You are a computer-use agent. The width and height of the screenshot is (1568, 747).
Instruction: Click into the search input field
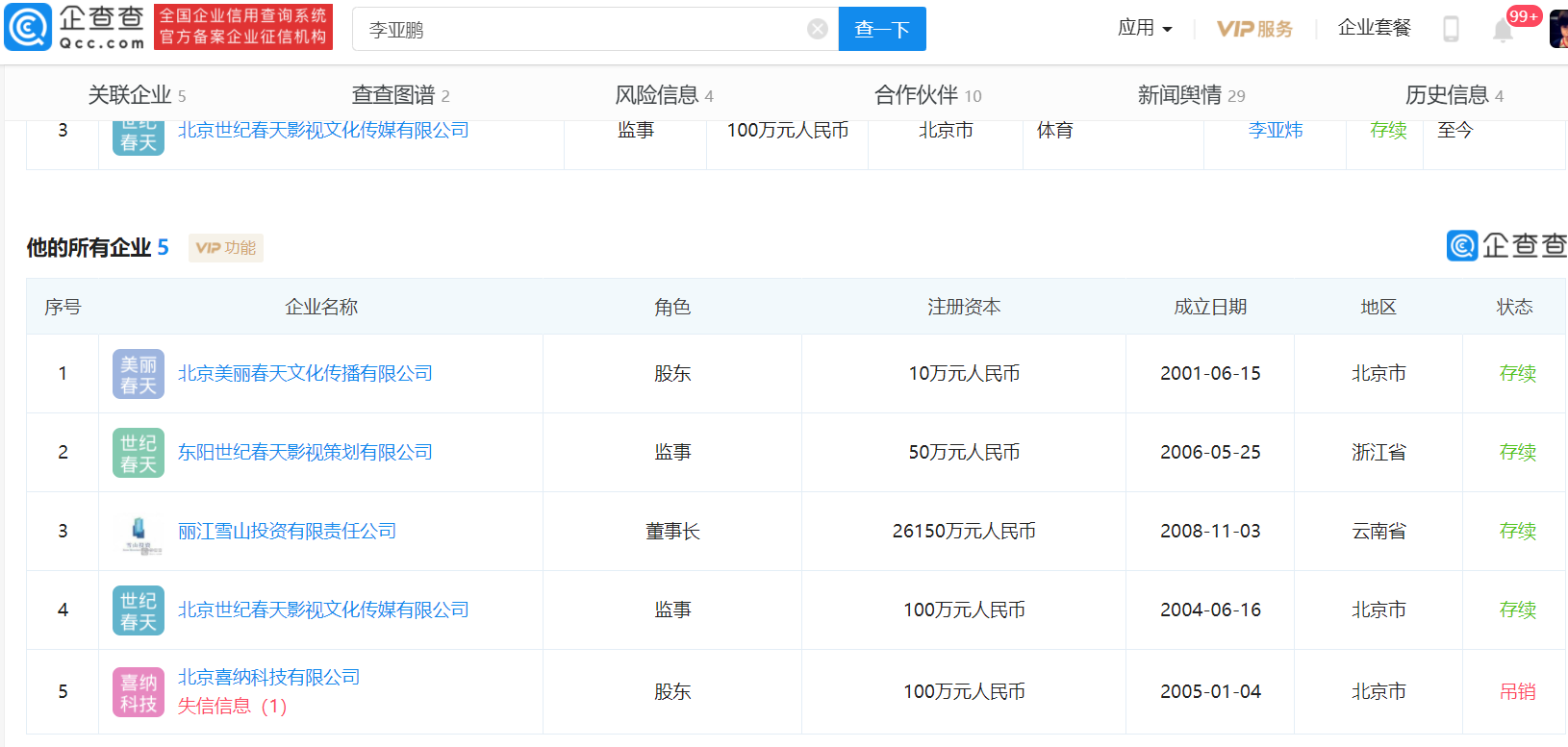click(577, 30)
